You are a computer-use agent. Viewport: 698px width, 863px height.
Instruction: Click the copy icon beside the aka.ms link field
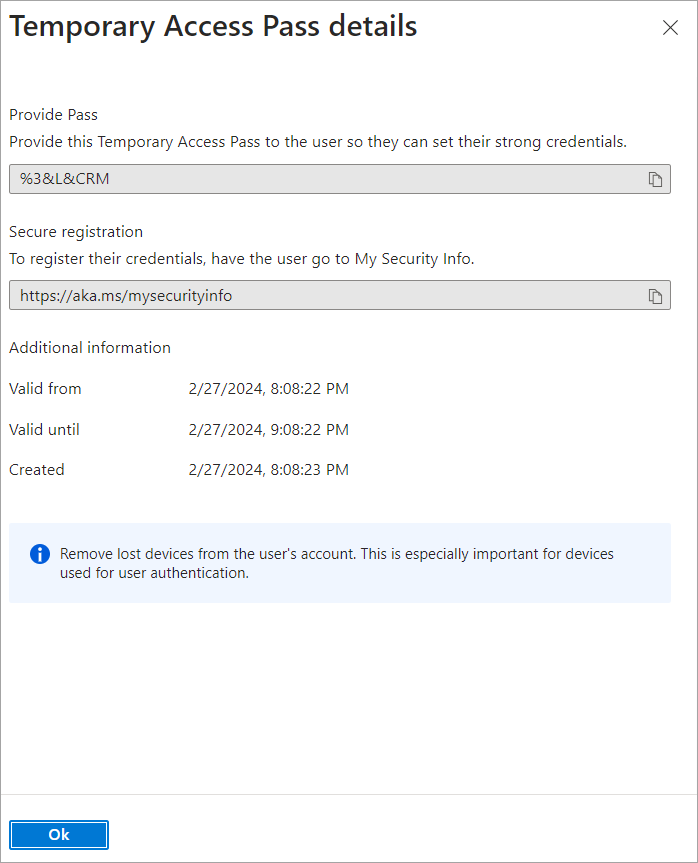pos(657,295)
